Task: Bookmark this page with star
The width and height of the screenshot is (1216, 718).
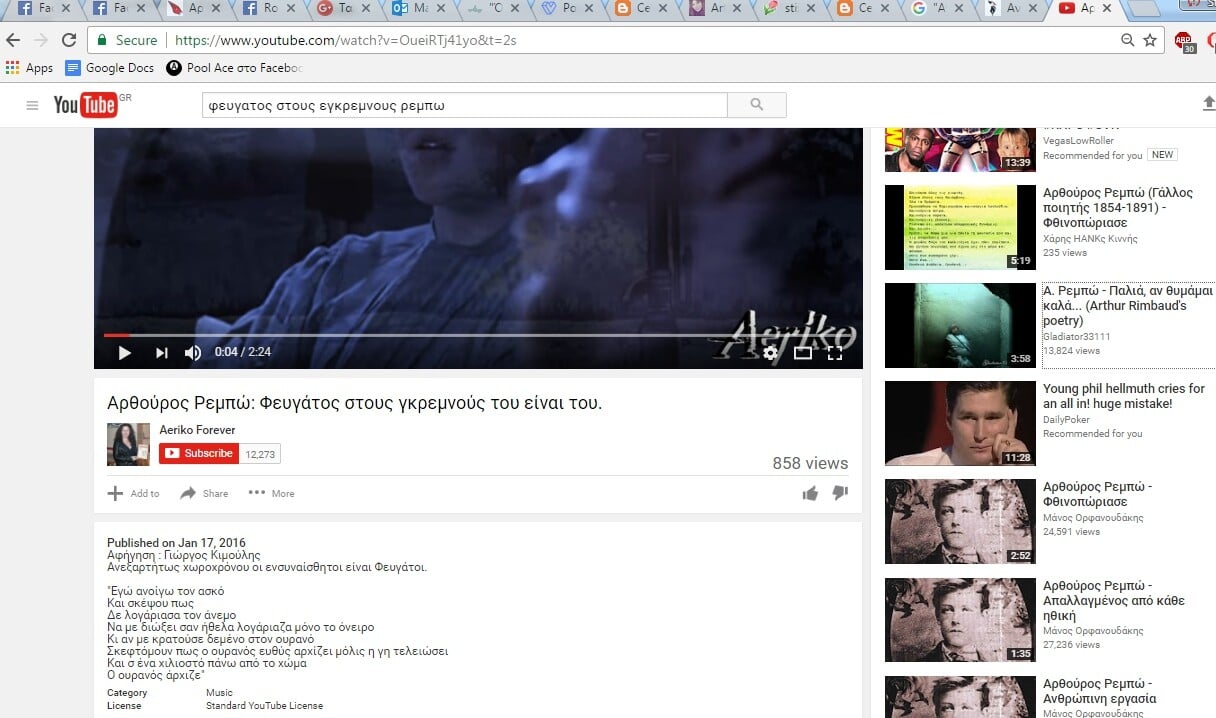Action: tap(1151, 40)
